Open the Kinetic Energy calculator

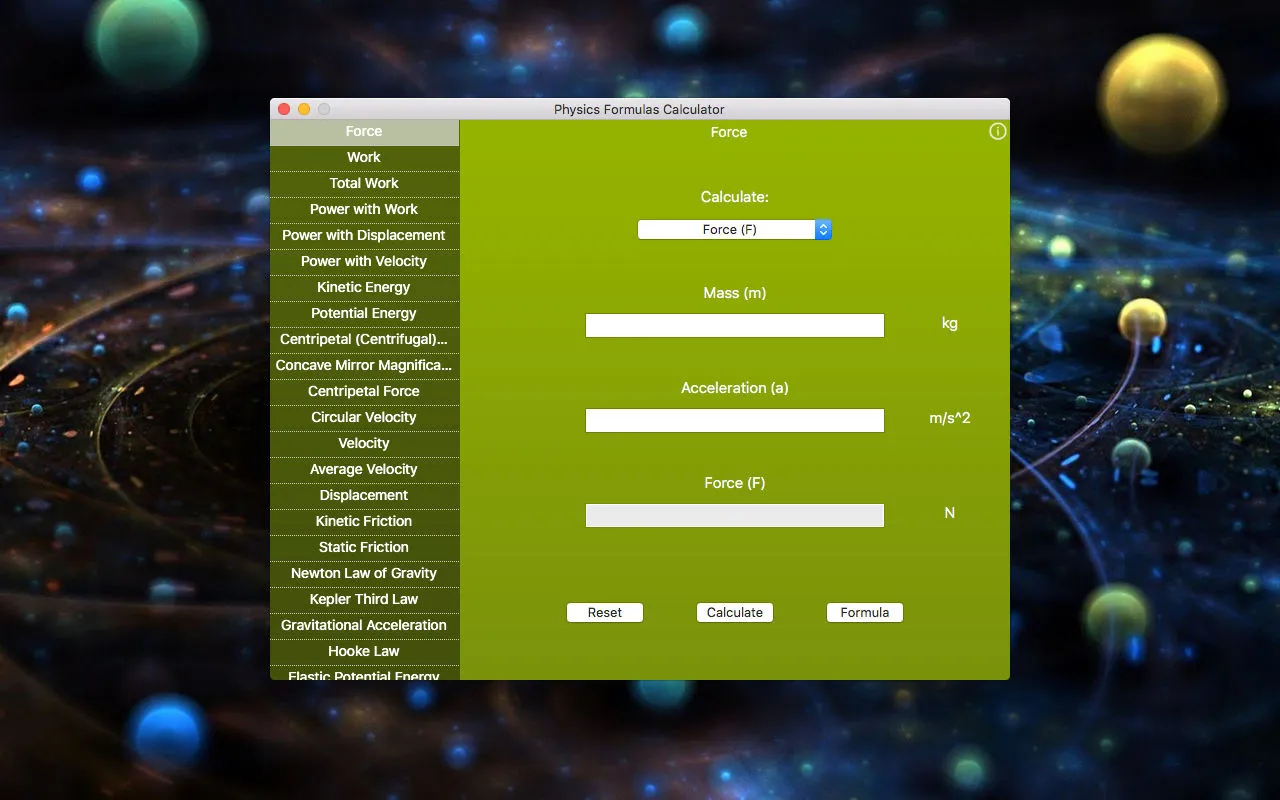364,287
